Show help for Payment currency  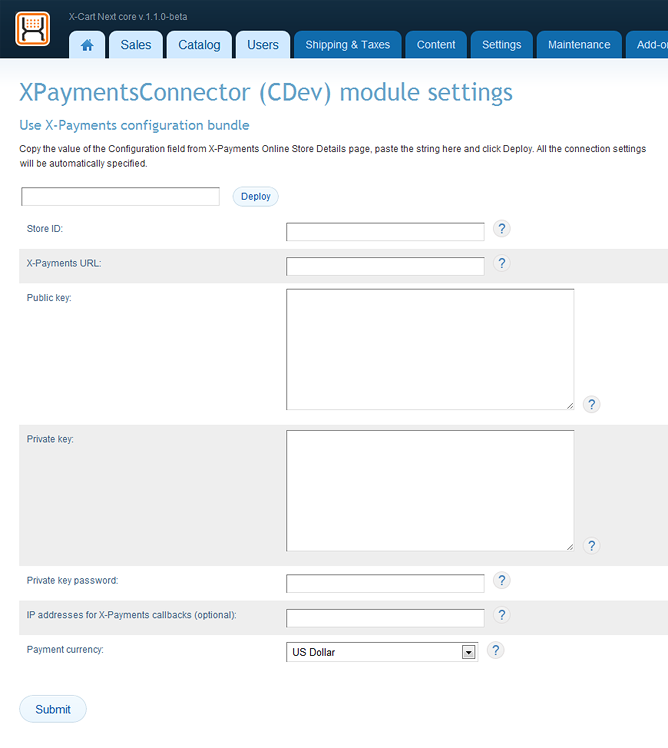pos(495,650)
